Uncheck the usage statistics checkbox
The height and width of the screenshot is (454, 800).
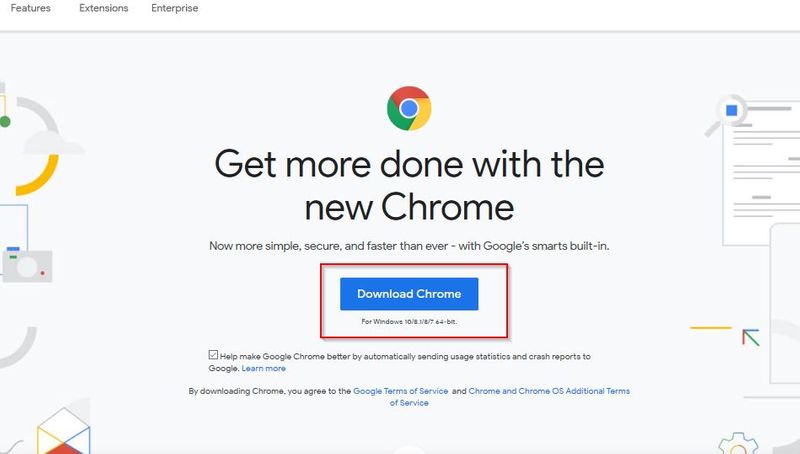coord(213,355)
